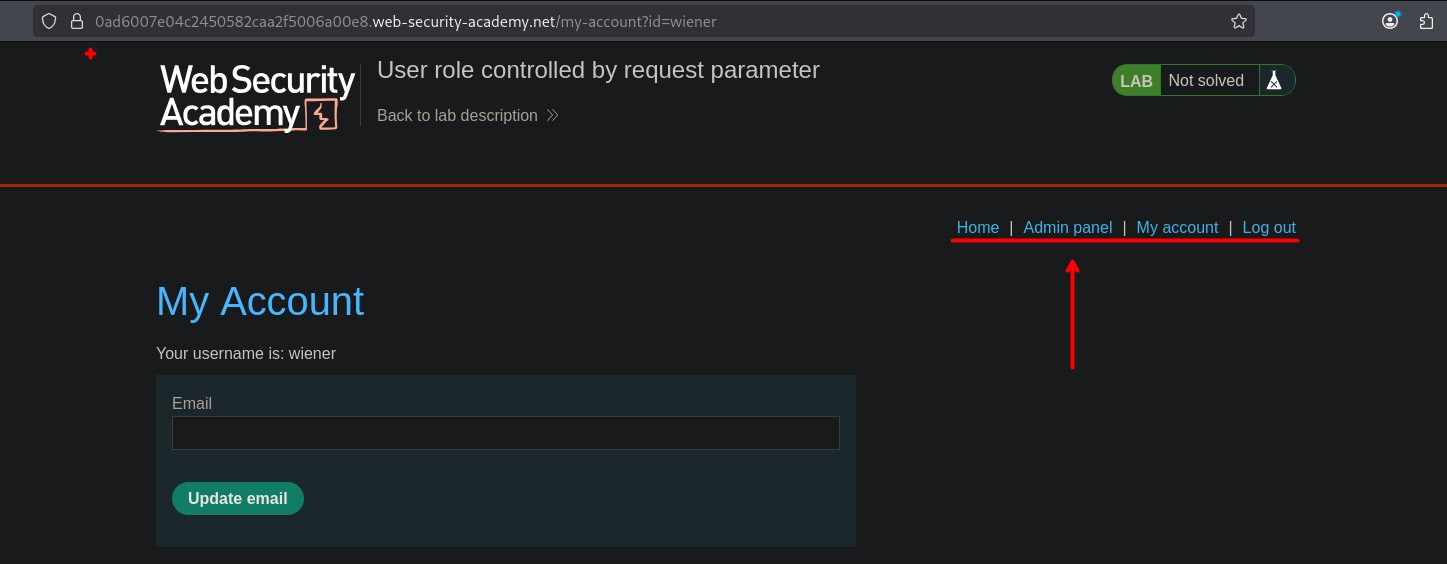Click the lab title text in header

(x=598, y=70)
